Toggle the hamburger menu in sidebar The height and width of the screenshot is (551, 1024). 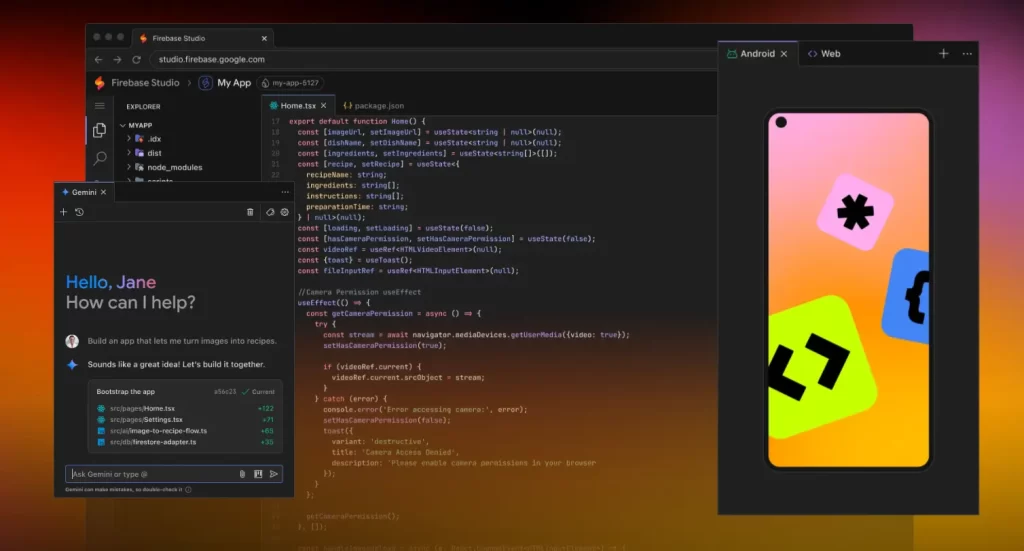click(x=99, y=105)
